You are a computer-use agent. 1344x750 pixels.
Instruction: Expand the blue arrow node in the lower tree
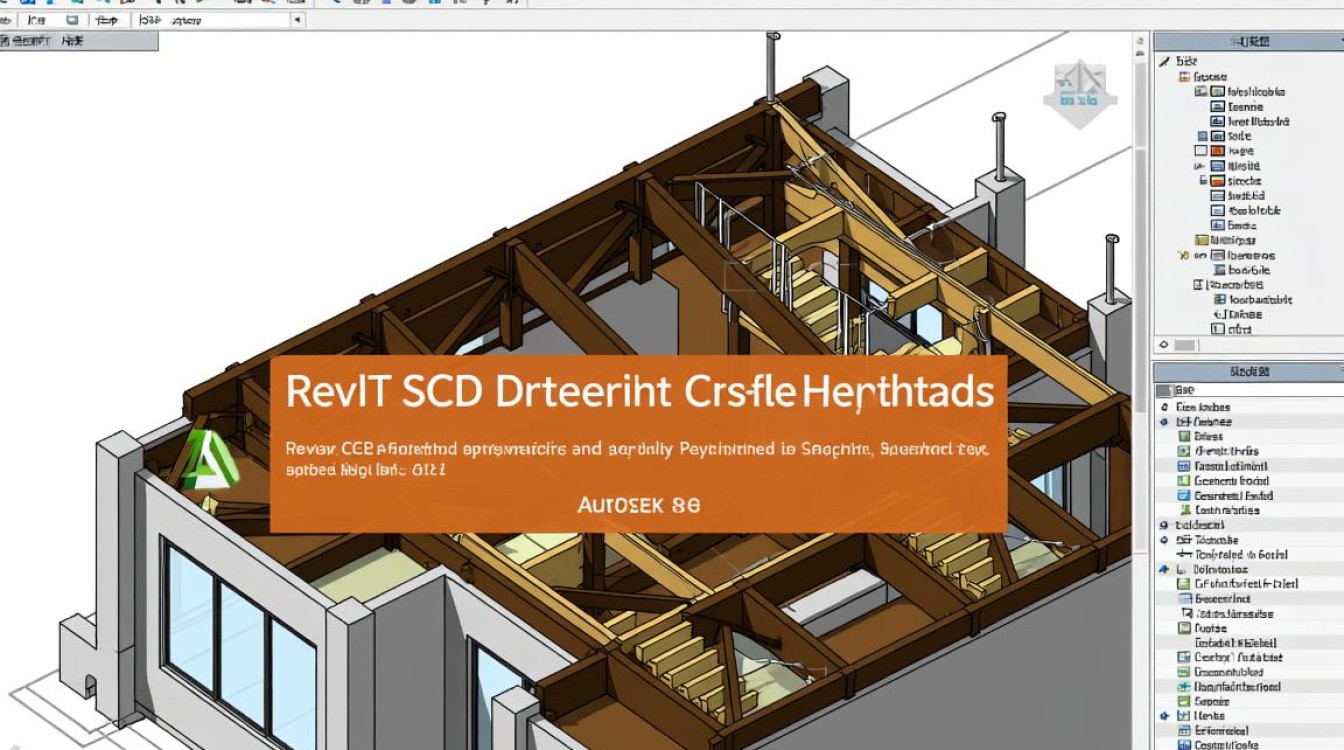point(1164,569)
